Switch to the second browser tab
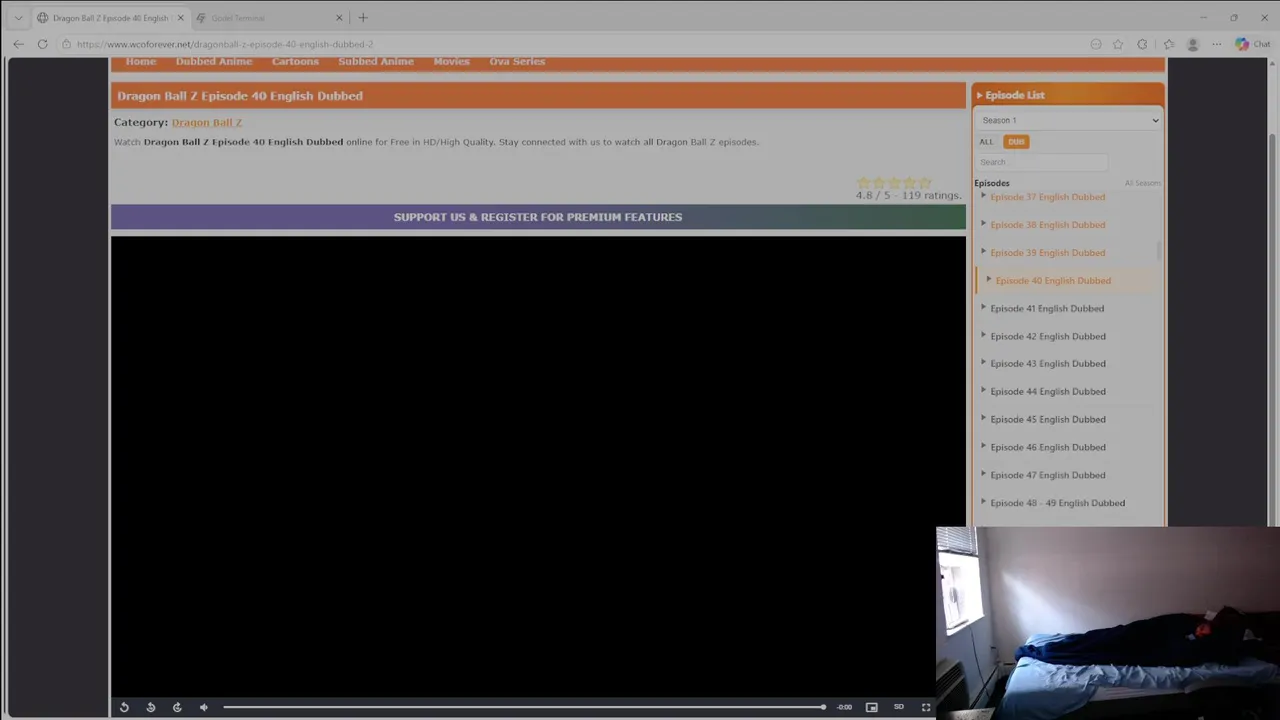1280x720 pixels. click(269, 18)
